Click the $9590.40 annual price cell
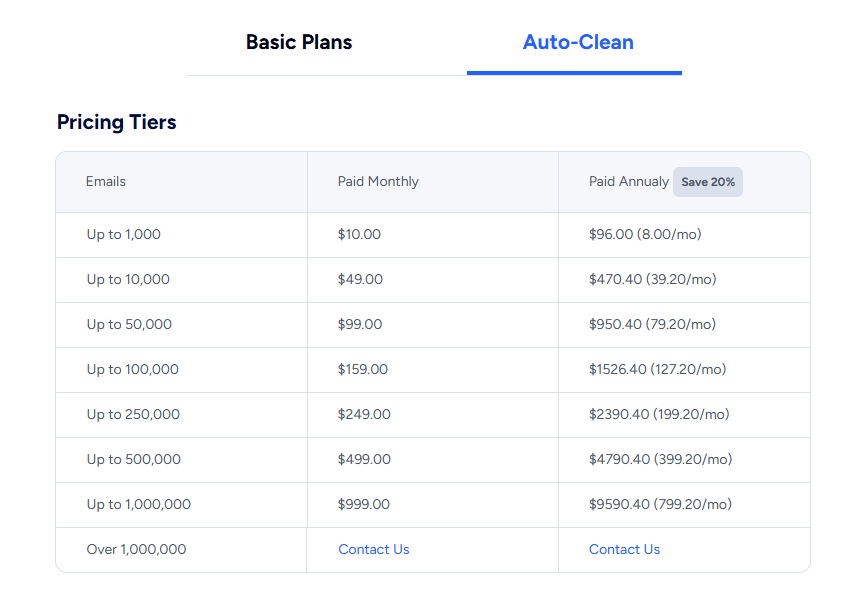This screenshot has height=607, width=856. click(684, 505)
